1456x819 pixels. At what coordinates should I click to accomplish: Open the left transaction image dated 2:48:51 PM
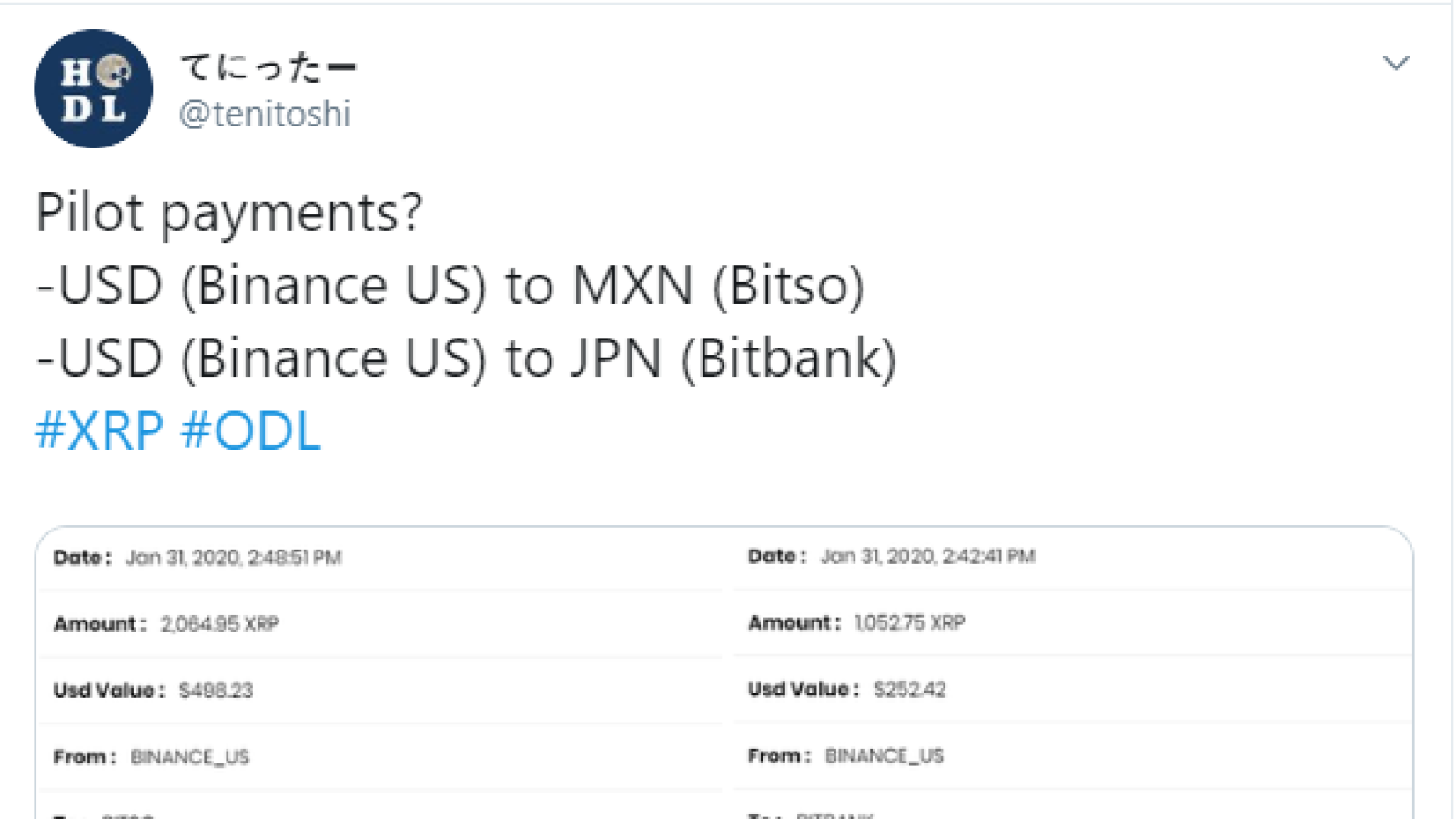380,673
